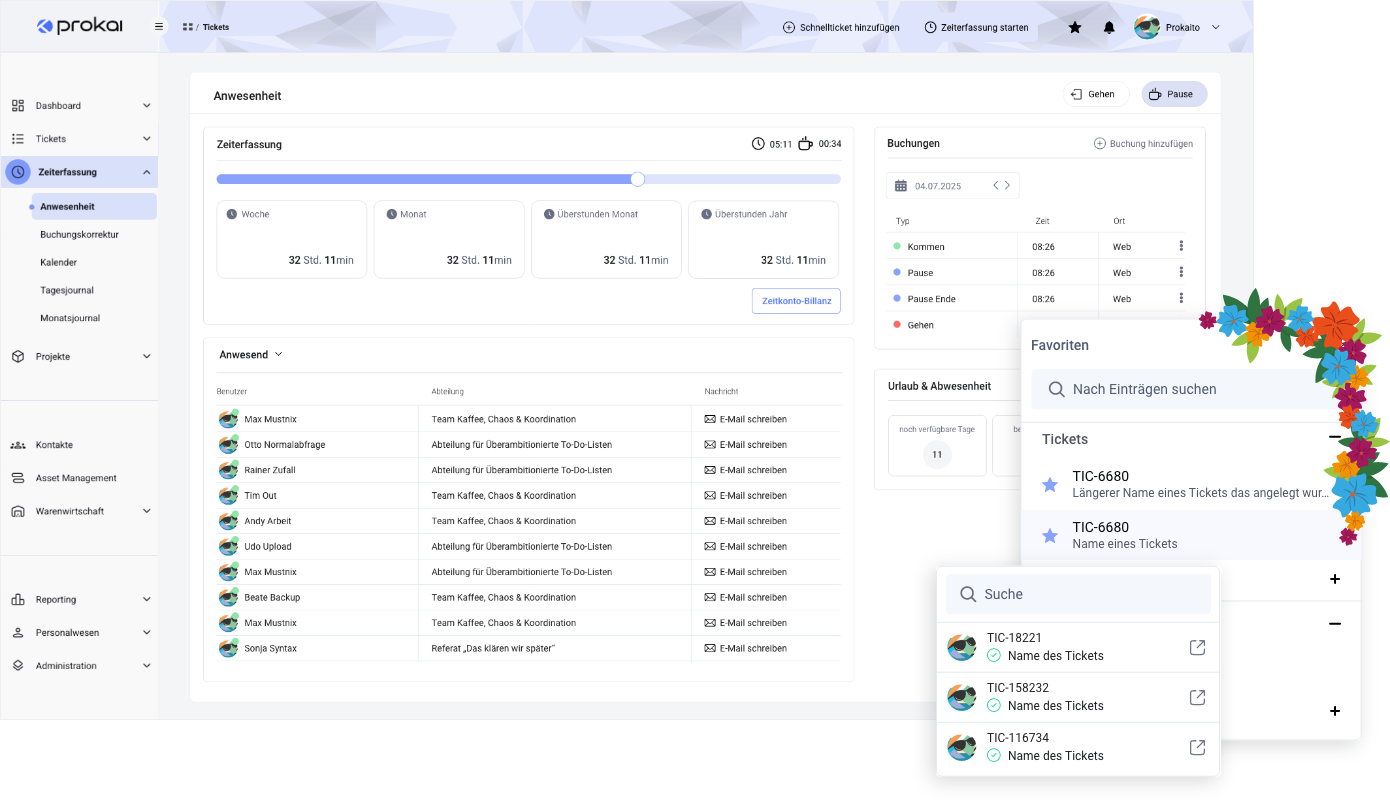Collapse the Tickets section in Favoriten

point(1334,438)
